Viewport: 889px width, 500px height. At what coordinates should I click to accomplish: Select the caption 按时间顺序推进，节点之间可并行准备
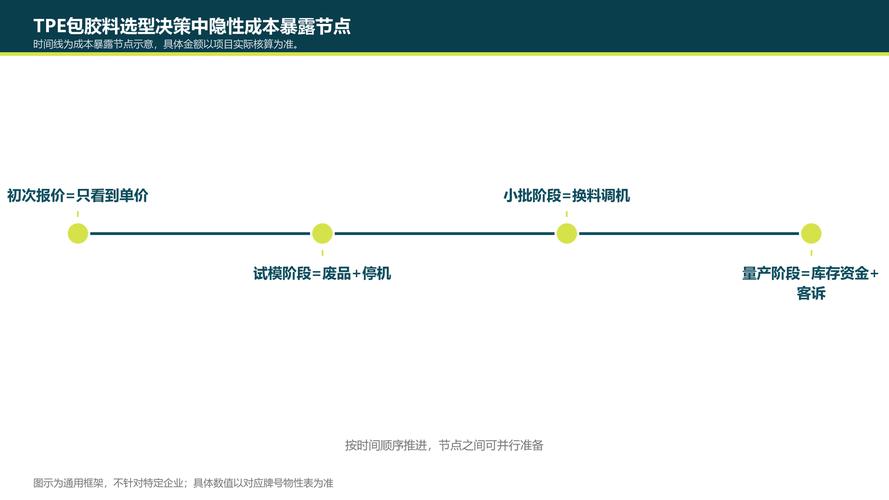444,446
